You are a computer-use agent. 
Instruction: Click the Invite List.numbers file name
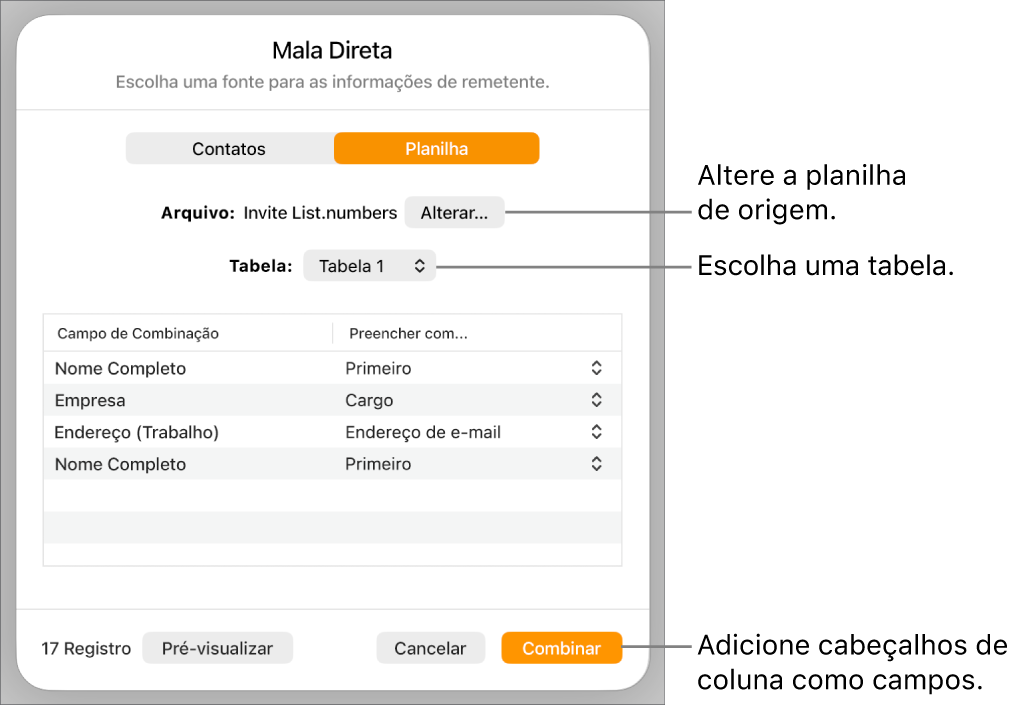[x=320, y=213]
